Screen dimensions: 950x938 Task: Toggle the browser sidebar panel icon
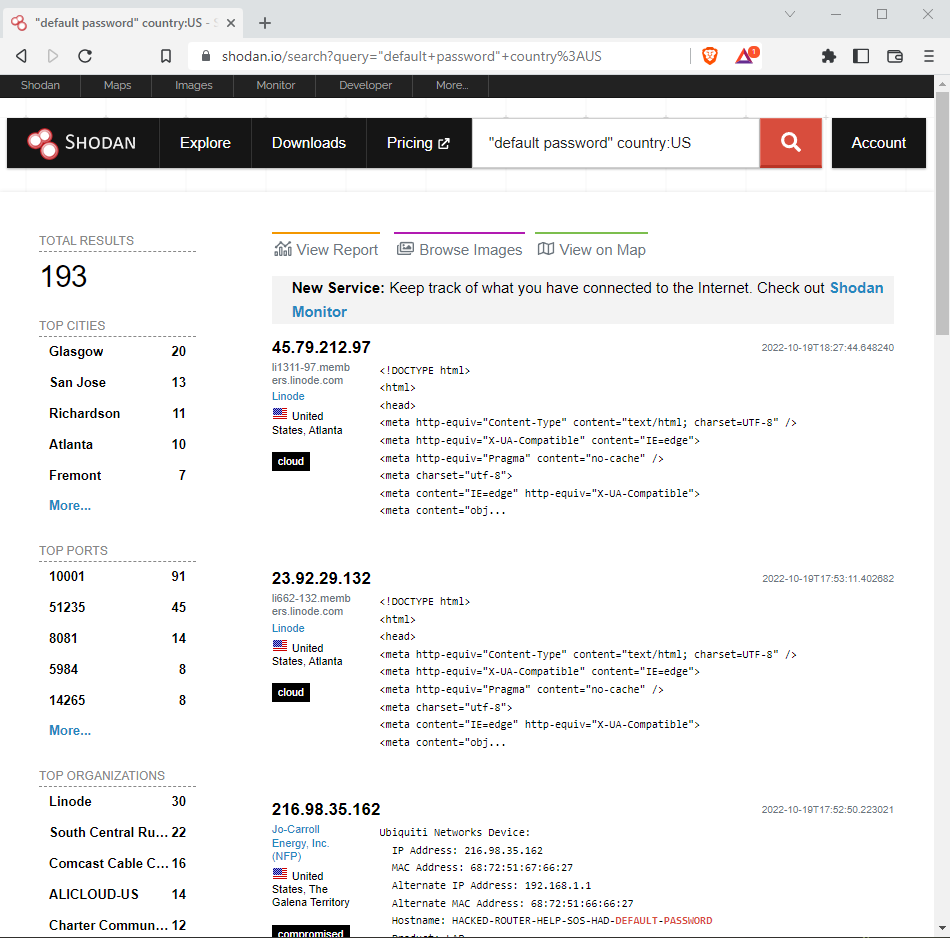pyautogui.click(x=861, y=56)
